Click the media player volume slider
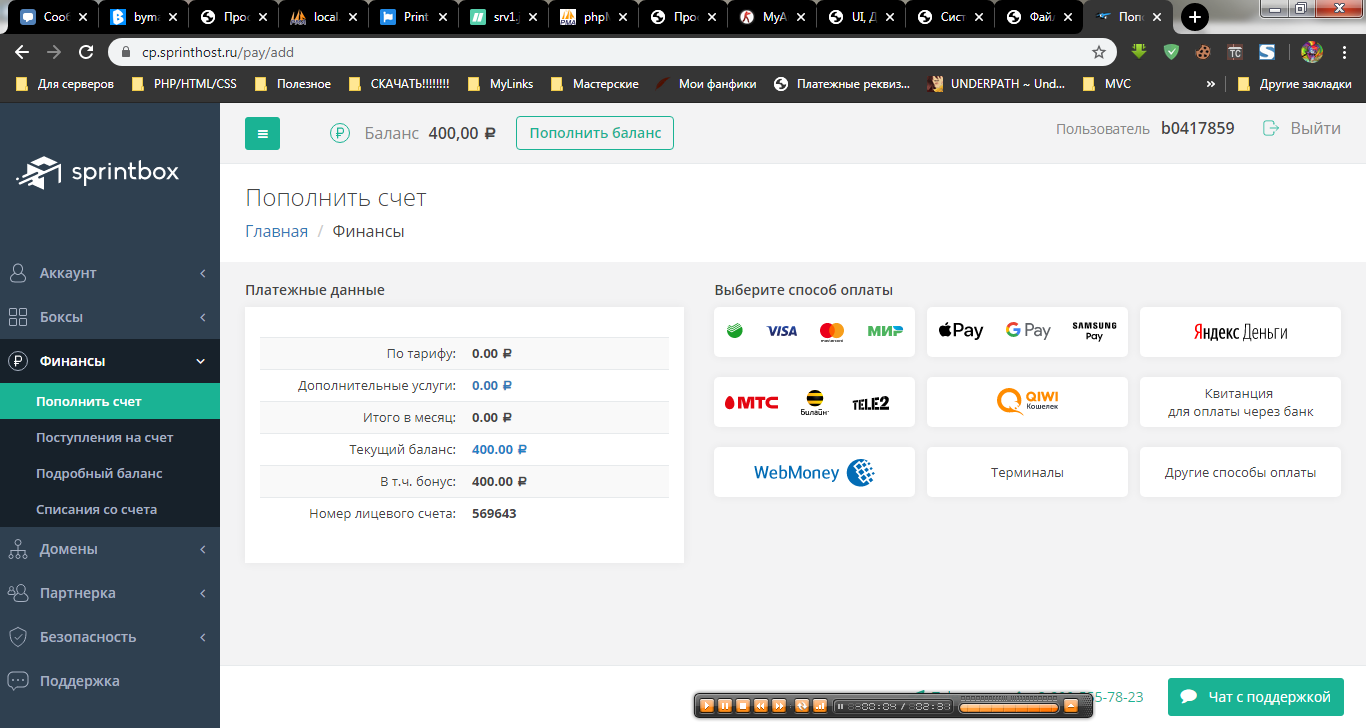This screenshot has width=1366, height=728. [1007, 706]
